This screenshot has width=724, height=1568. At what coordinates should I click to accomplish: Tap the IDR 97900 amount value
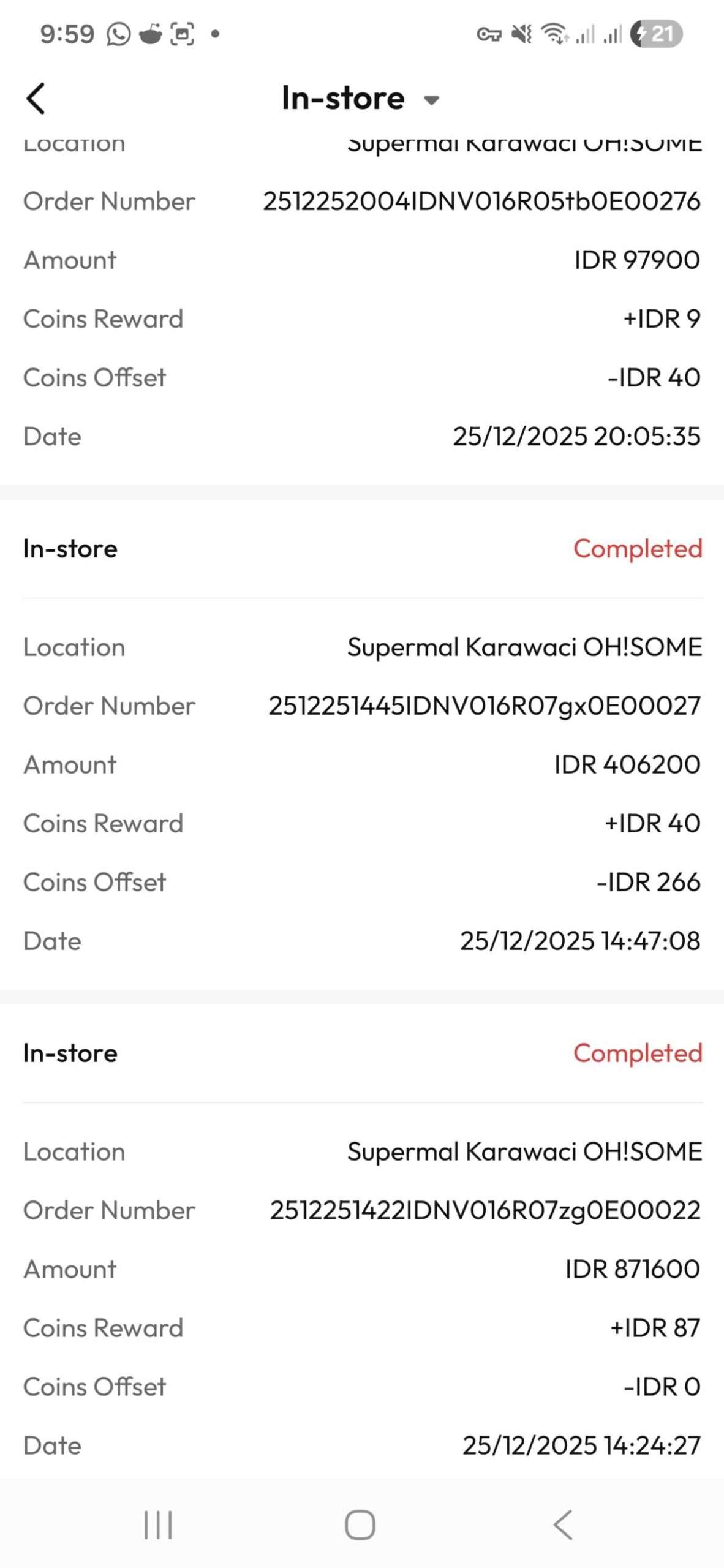tap(637, 260)
